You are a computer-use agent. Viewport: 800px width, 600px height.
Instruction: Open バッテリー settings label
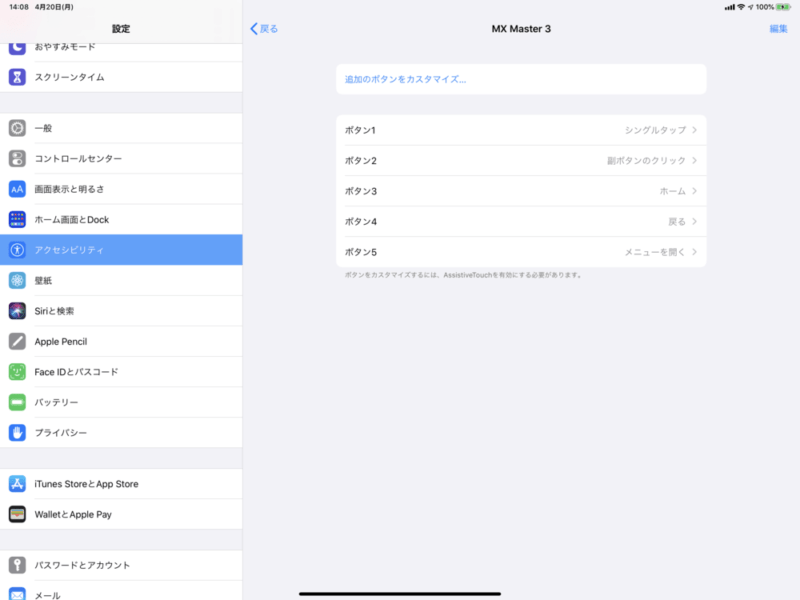pos(56,402)
